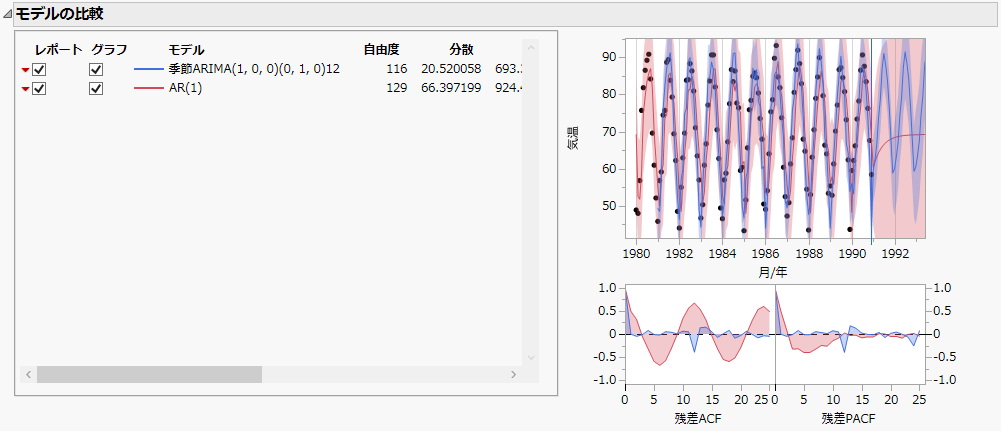Collapse the モデルの比較 disclosure triangle
This screenshot has width=1001, height=431.
click(8, 13)
